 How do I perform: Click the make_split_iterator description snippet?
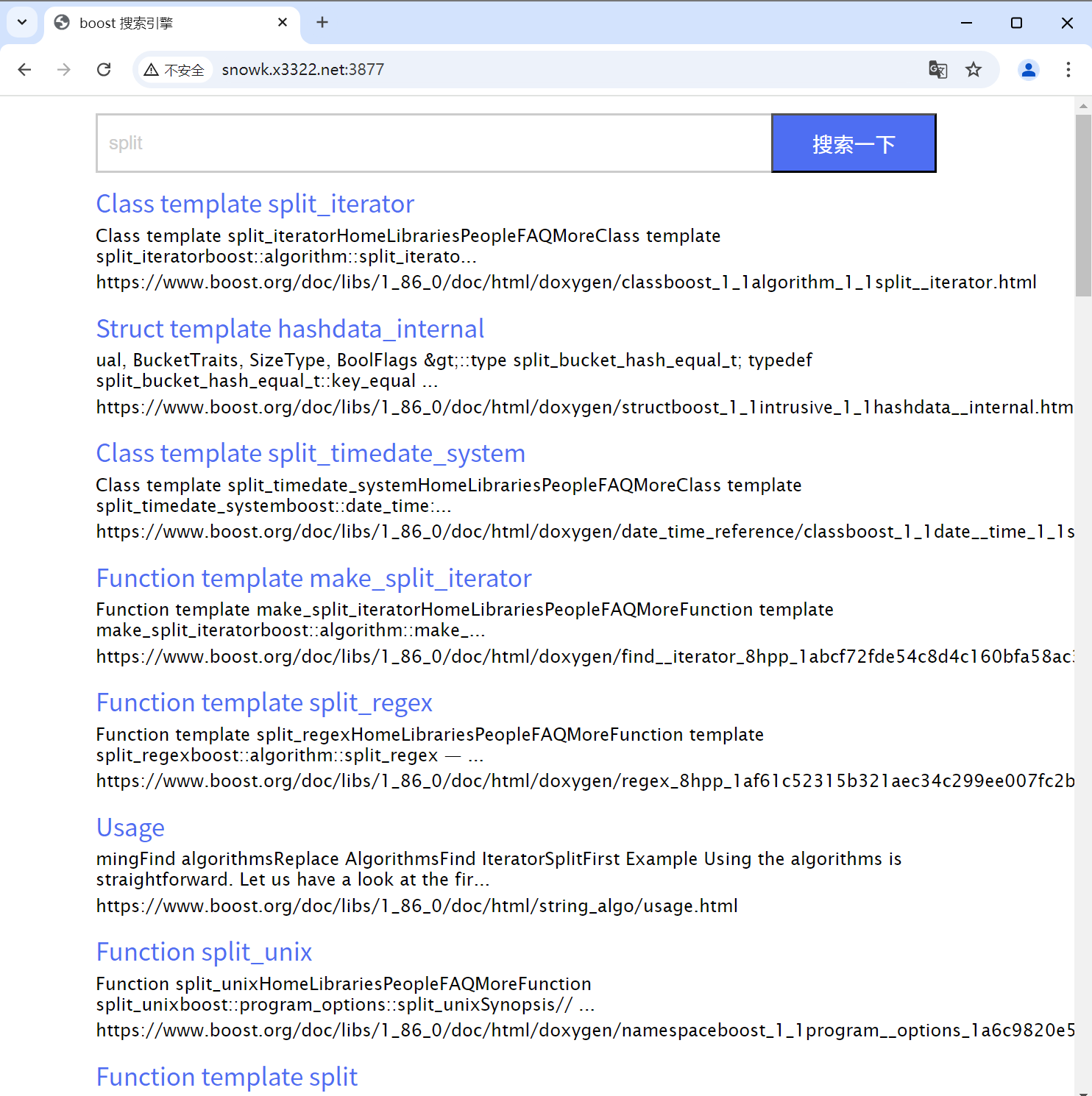click(x=465, y=620)
